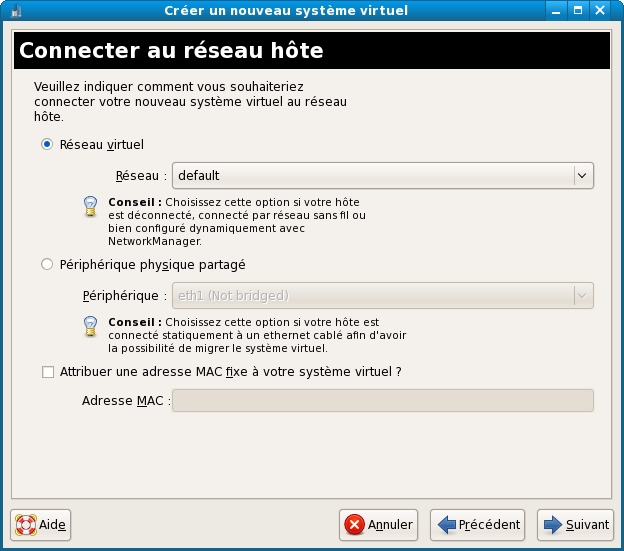Open the Réseau dropdown showing default
This screenshot has width=624, height=551.
click(x=383, y=175)
